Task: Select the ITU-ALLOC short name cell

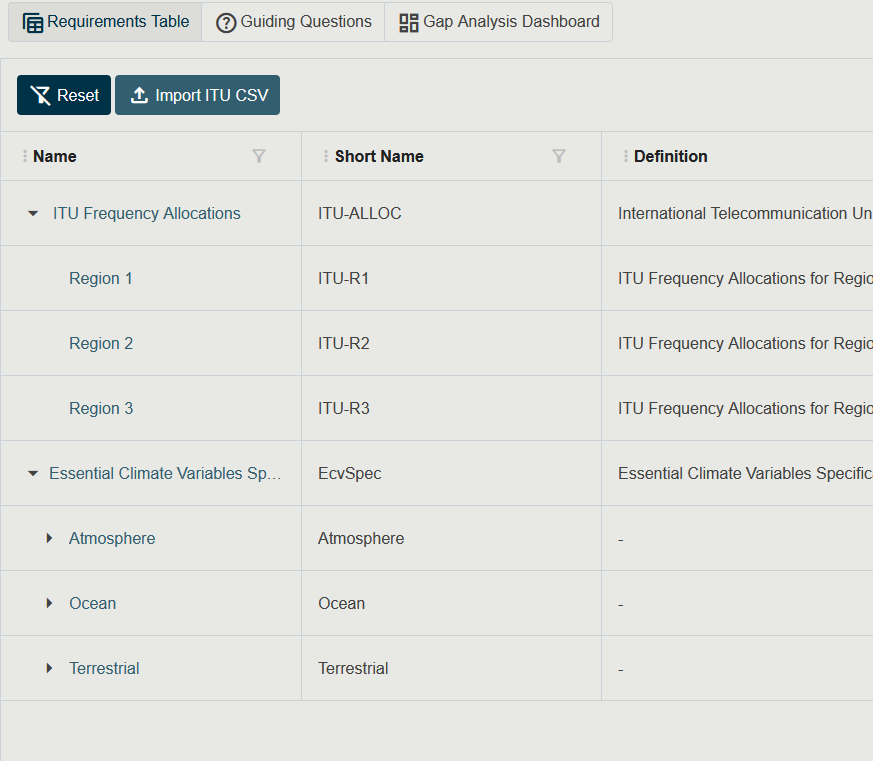Action: click(452, 213)
